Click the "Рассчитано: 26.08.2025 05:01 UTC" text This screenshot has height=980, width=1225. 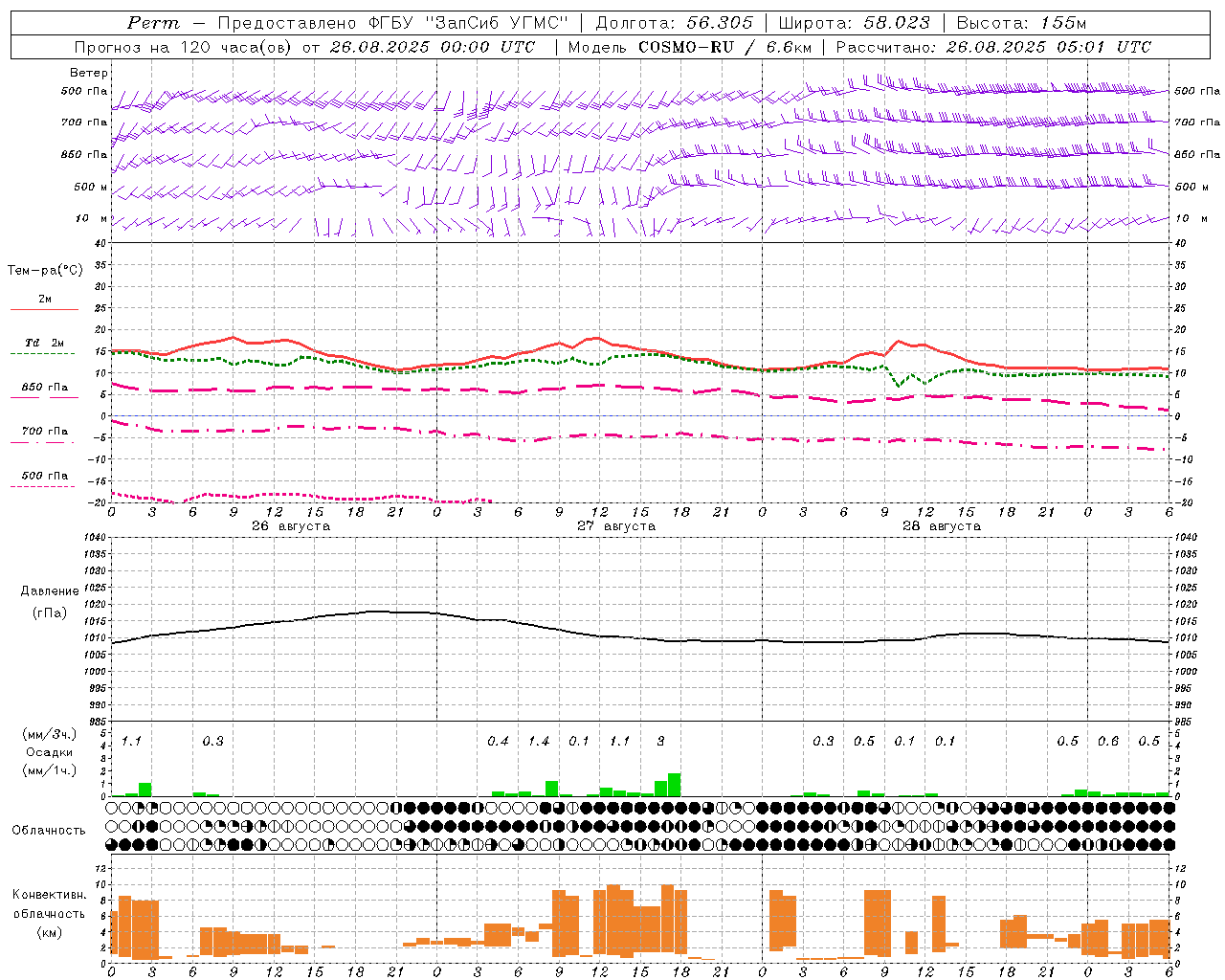[993, 47]
